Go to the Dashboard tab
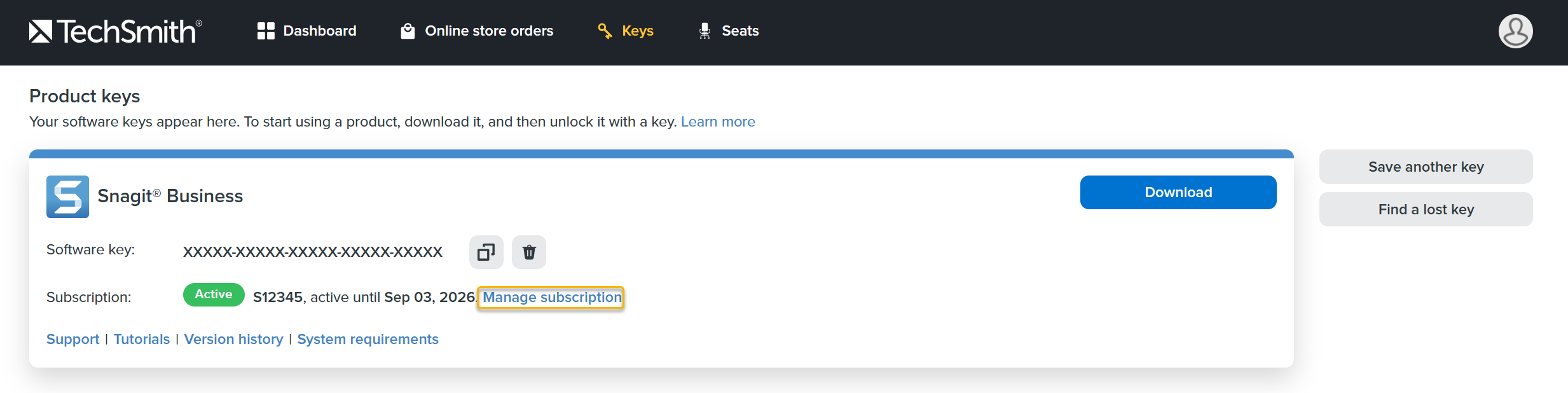 coord(319,31)
